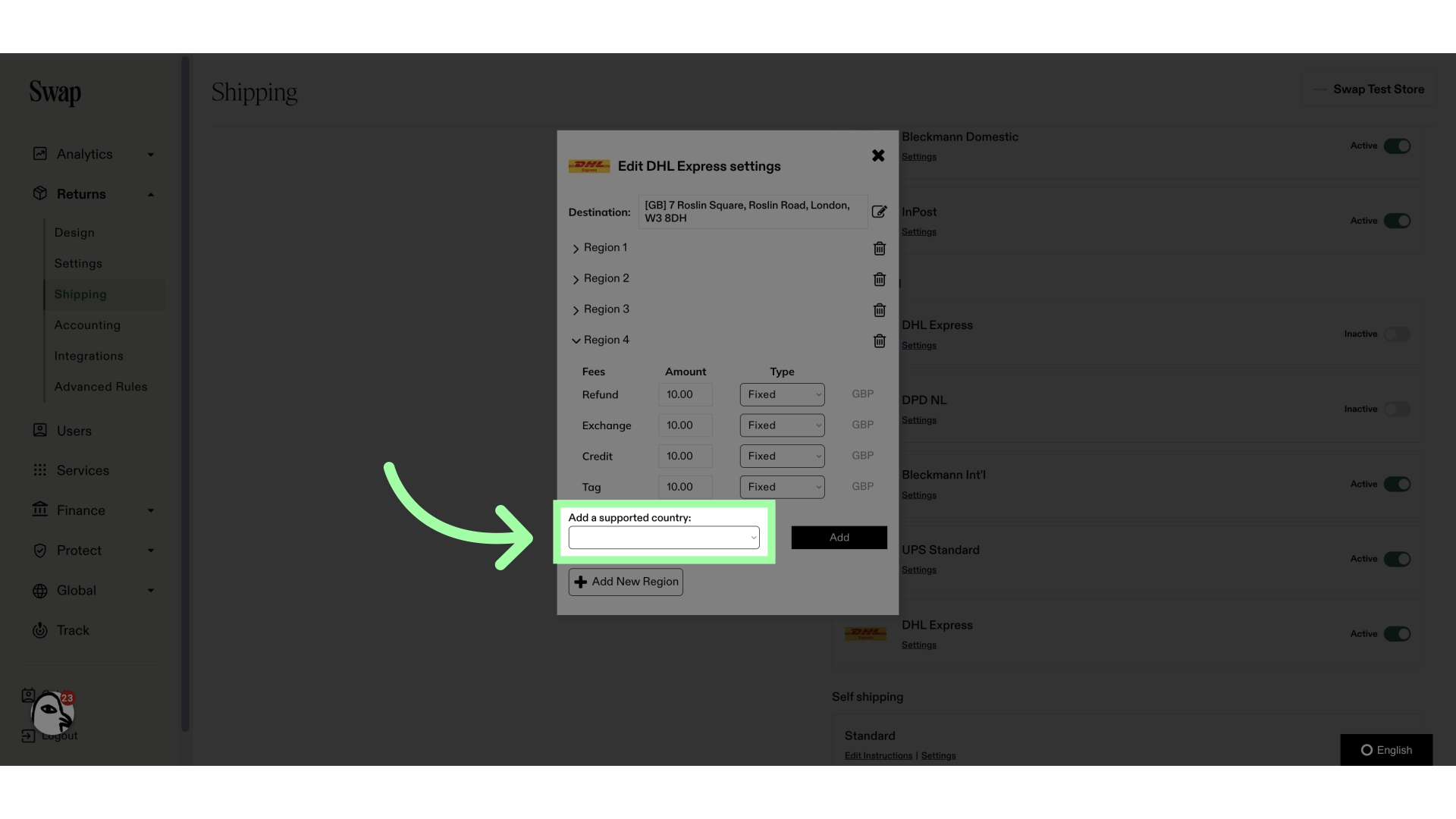Select the supported country dropdown
Screen dimensions: 1456x819
(664, 538)
